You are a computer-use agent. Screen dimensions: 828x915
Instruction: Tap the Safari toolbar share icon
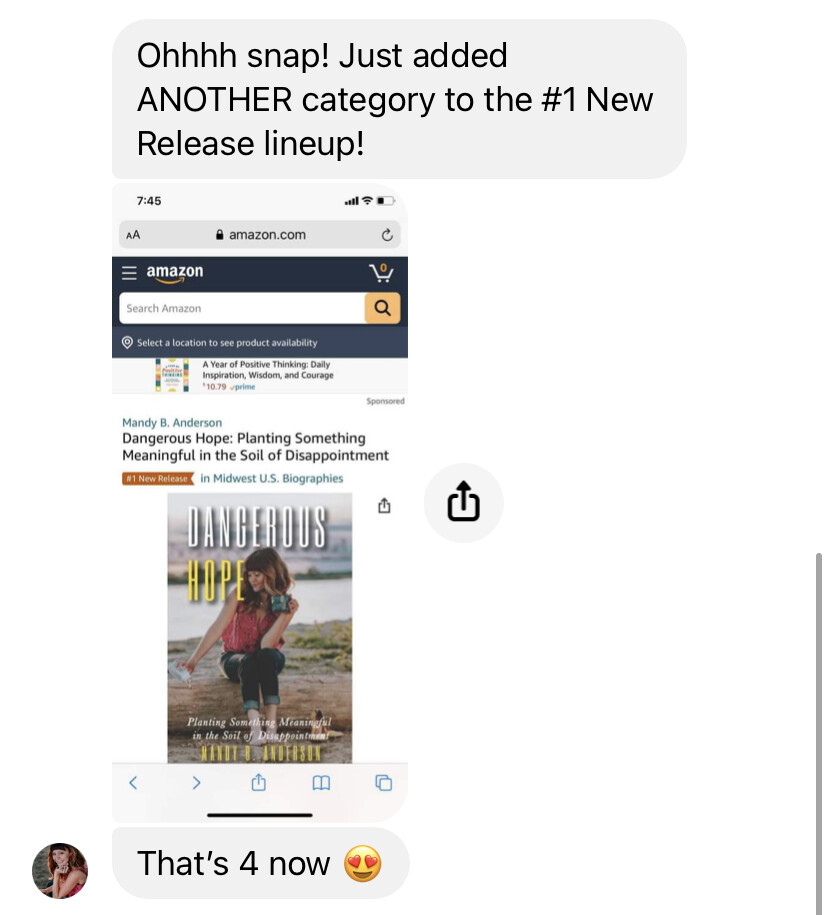[258, 782]
